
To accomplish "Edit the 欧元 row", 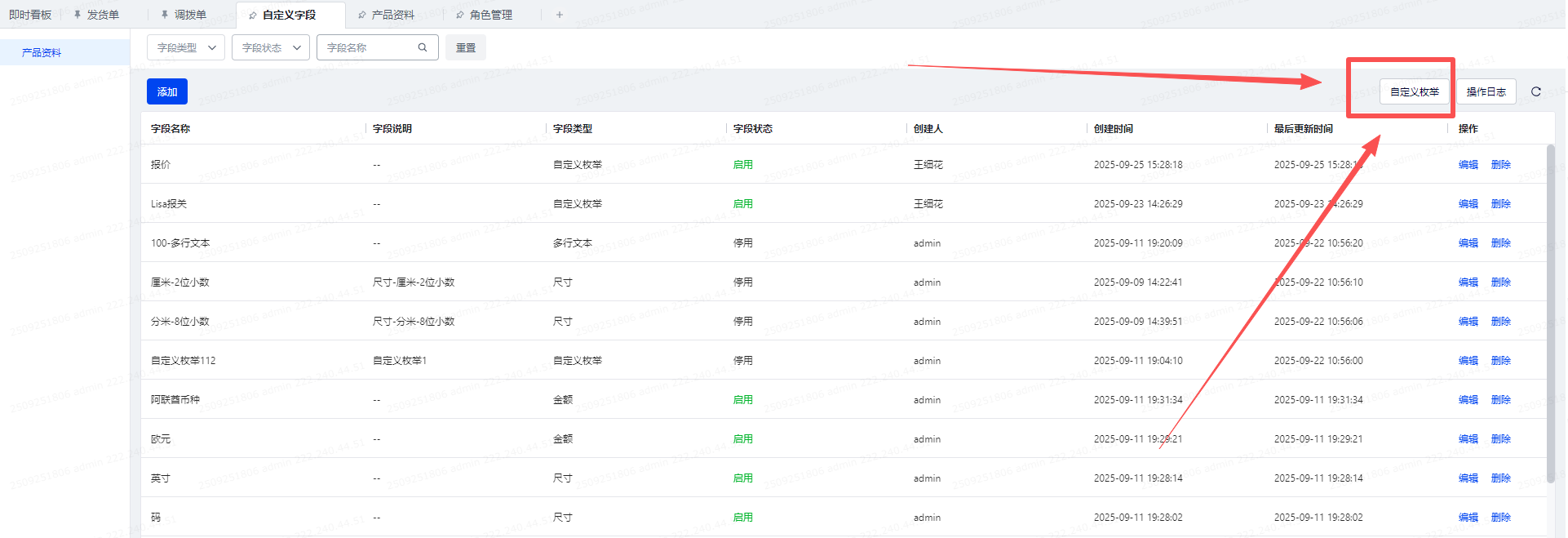I will (1468, 438).
